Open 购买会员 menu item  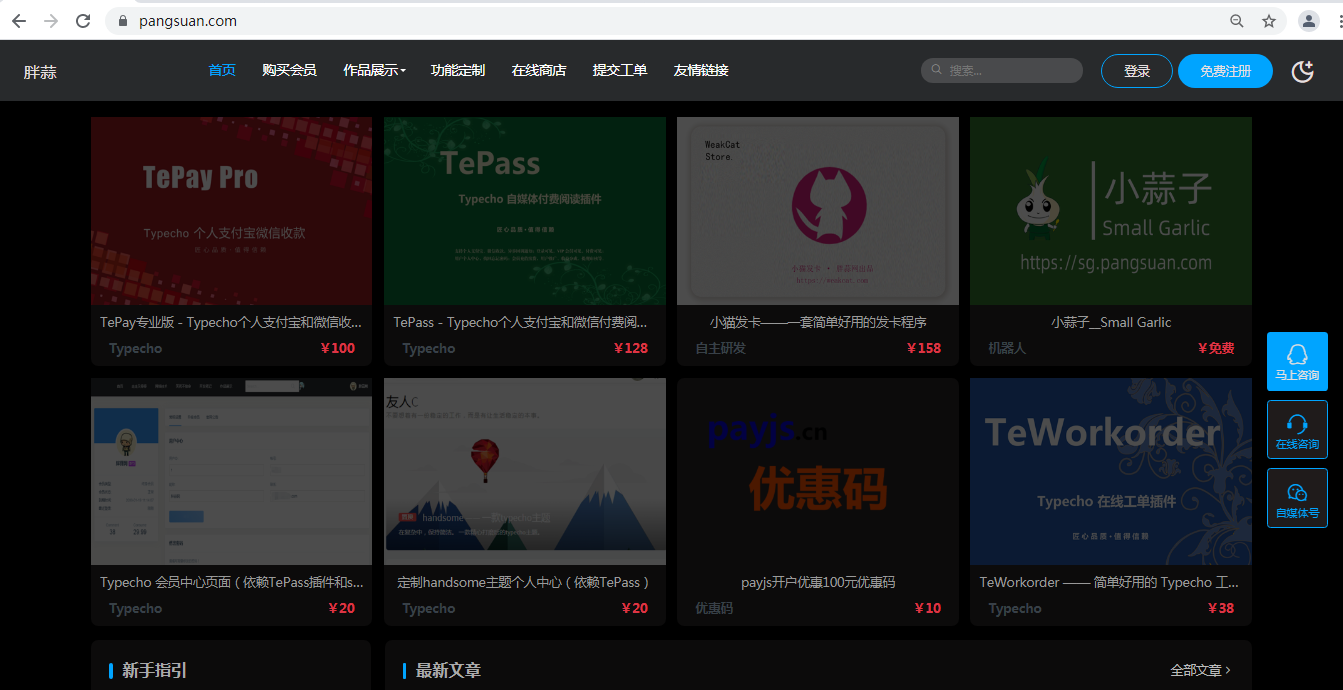point(289,71)
